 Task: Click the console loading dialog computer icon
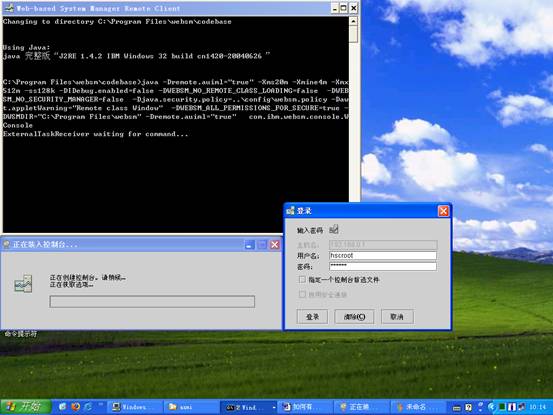(23, 284)
